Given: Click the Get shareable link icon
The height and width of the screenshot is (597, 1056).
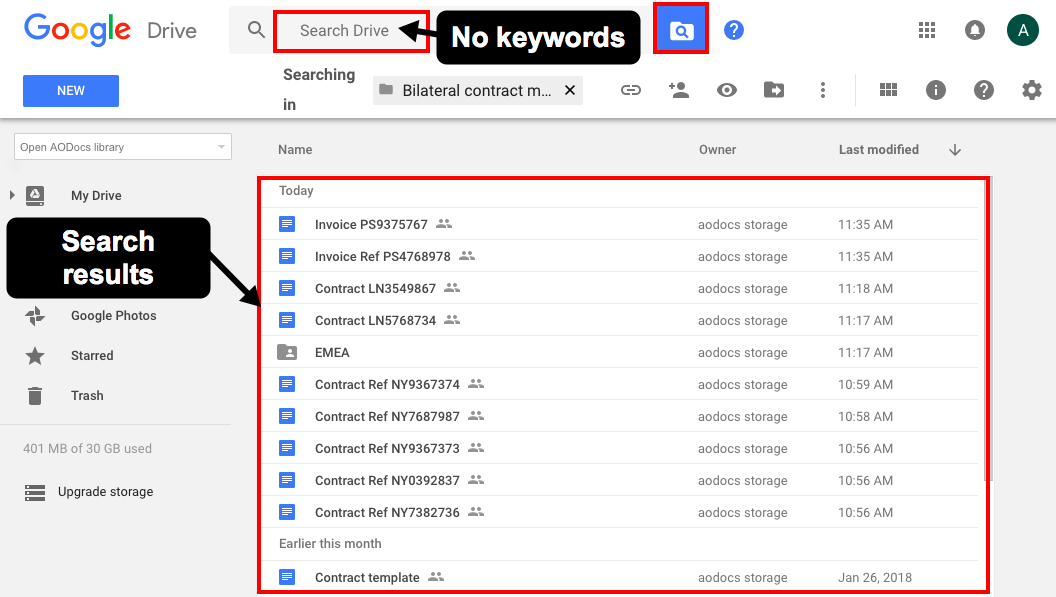Looking at the screenshot, I should (x=631, y=90).
